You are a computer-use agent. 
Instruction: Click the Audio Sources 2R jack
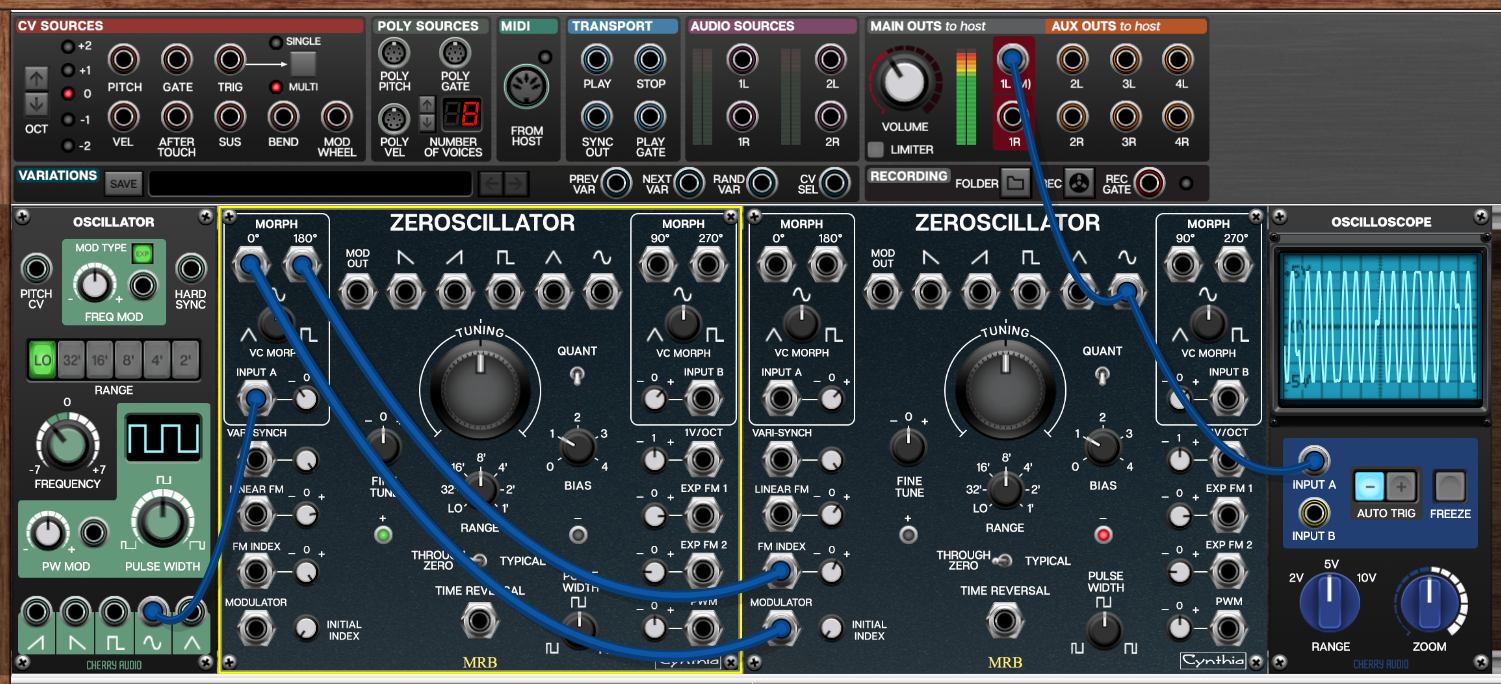tap(832, 118)
